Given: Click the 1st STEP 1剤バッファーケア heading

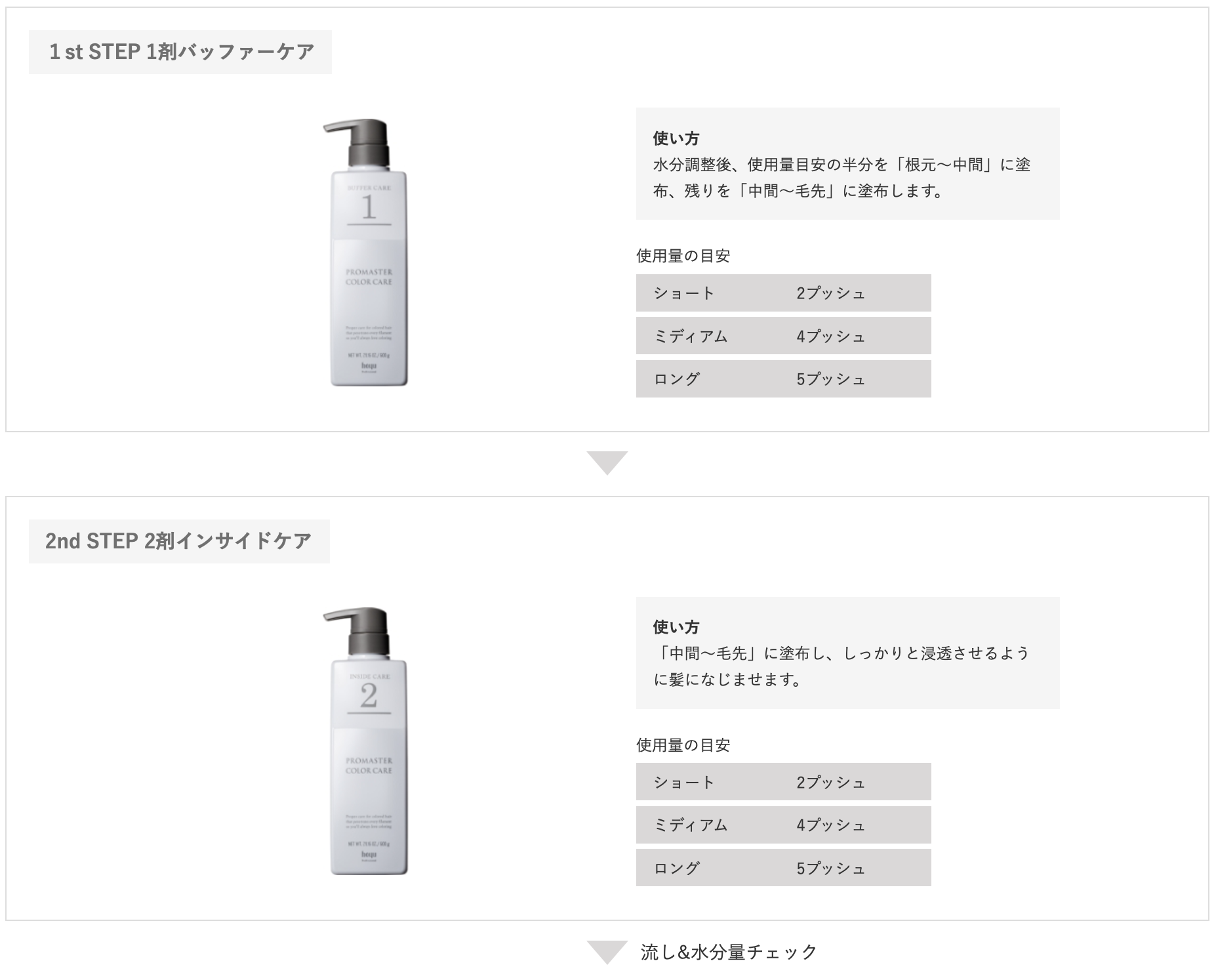Looking at the screenshot, I should (x=180, y=52).
